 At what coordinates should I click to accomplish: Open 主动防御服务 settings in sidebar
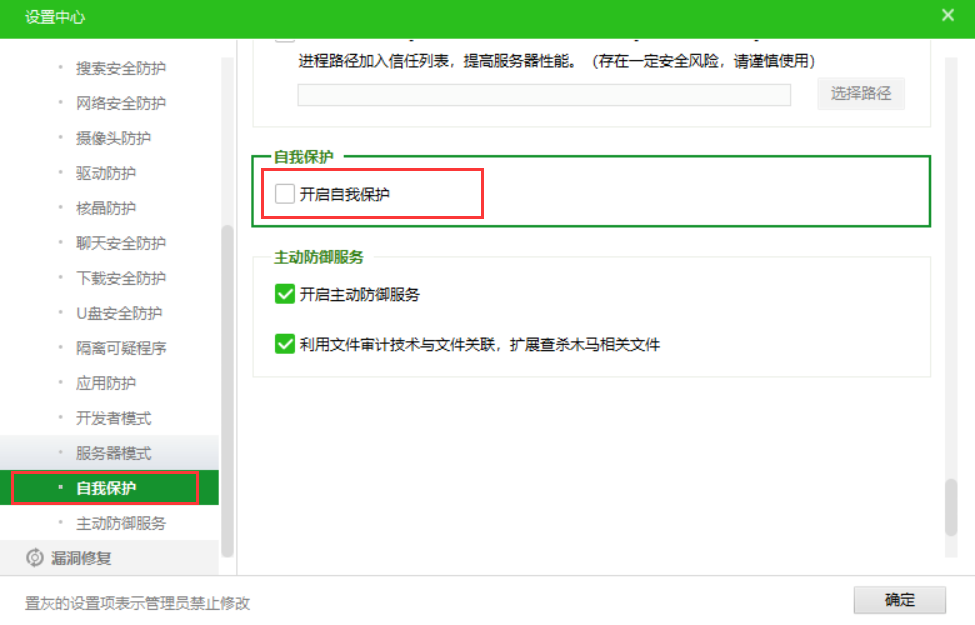pos(121,523)
